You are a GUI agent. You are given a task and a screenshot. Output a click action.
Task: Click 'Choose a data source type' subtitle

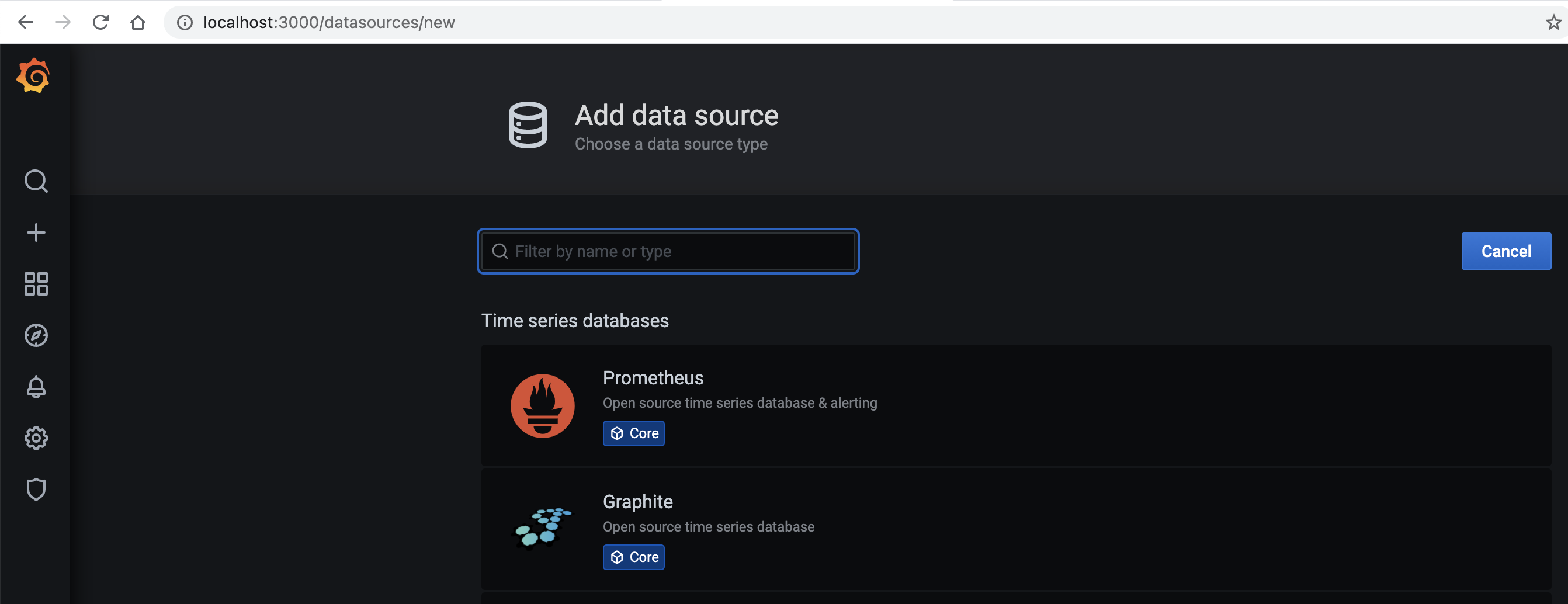(x=671, y=144)
